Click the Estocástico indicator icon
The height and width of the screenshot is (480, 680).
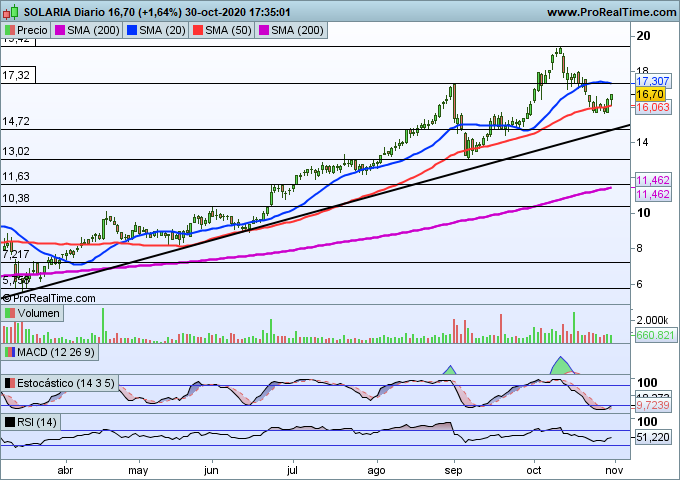(10, 383)
